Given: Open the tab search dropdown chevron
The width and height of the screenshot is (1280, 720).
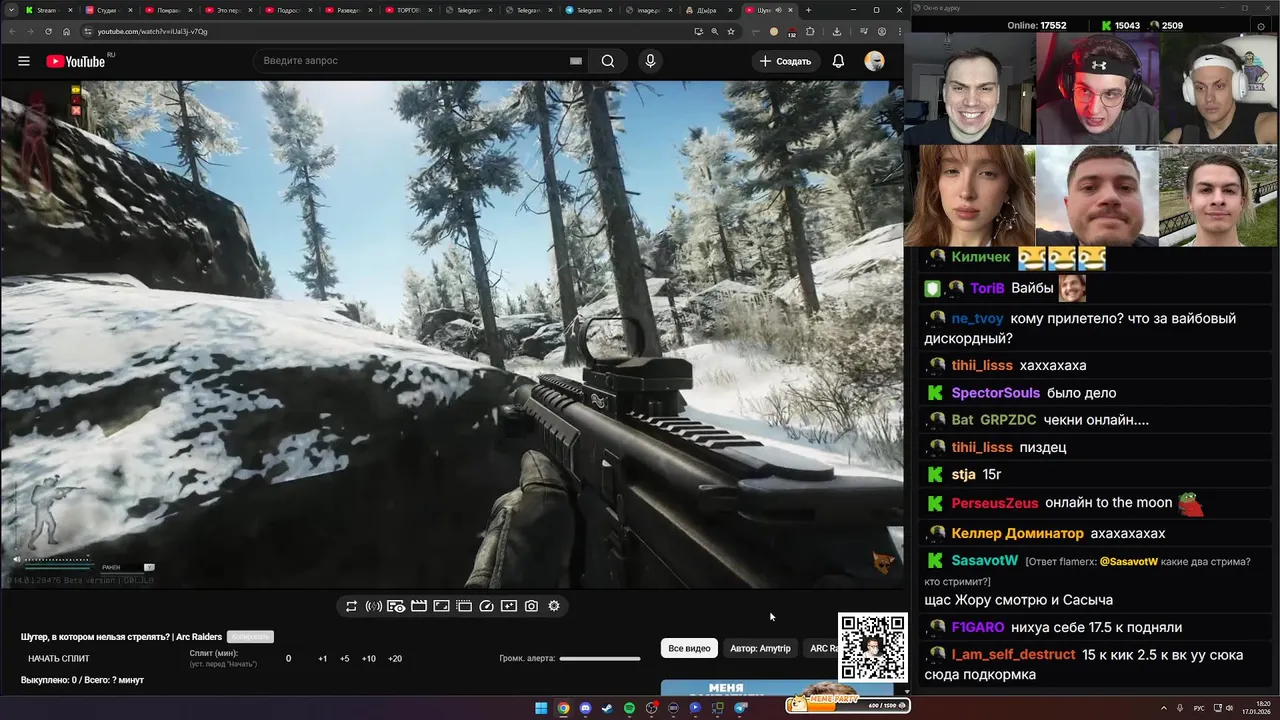Looking at the screenshot, I should (x=10, y=10).
